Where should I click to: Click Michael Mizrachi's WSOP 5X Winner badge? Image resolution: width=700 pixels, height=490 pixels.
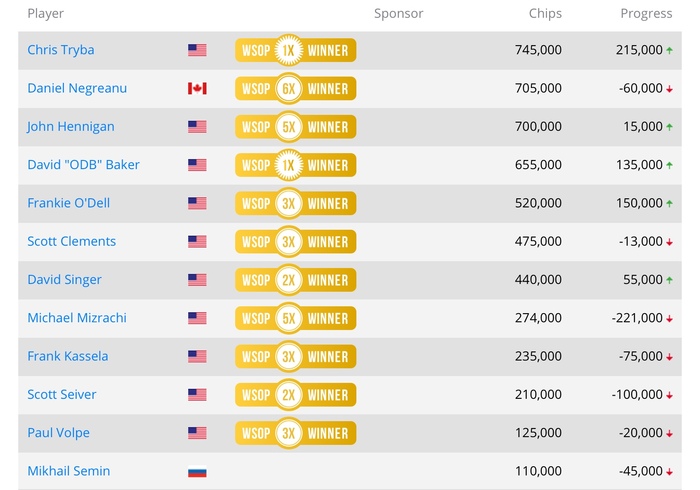click(296, 318)
